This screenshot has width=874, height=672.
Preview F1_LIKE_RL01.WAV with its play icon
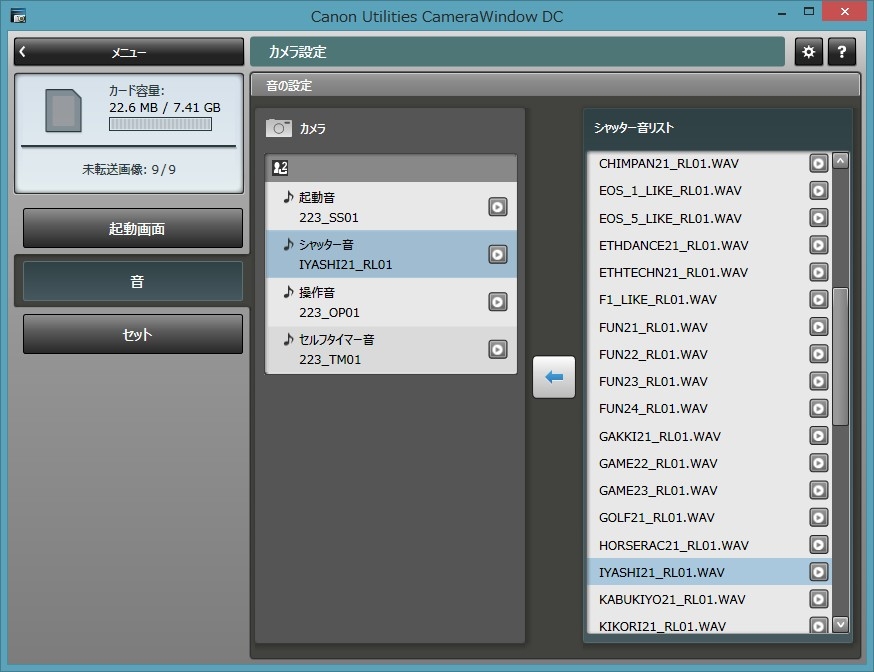(818, 300)
